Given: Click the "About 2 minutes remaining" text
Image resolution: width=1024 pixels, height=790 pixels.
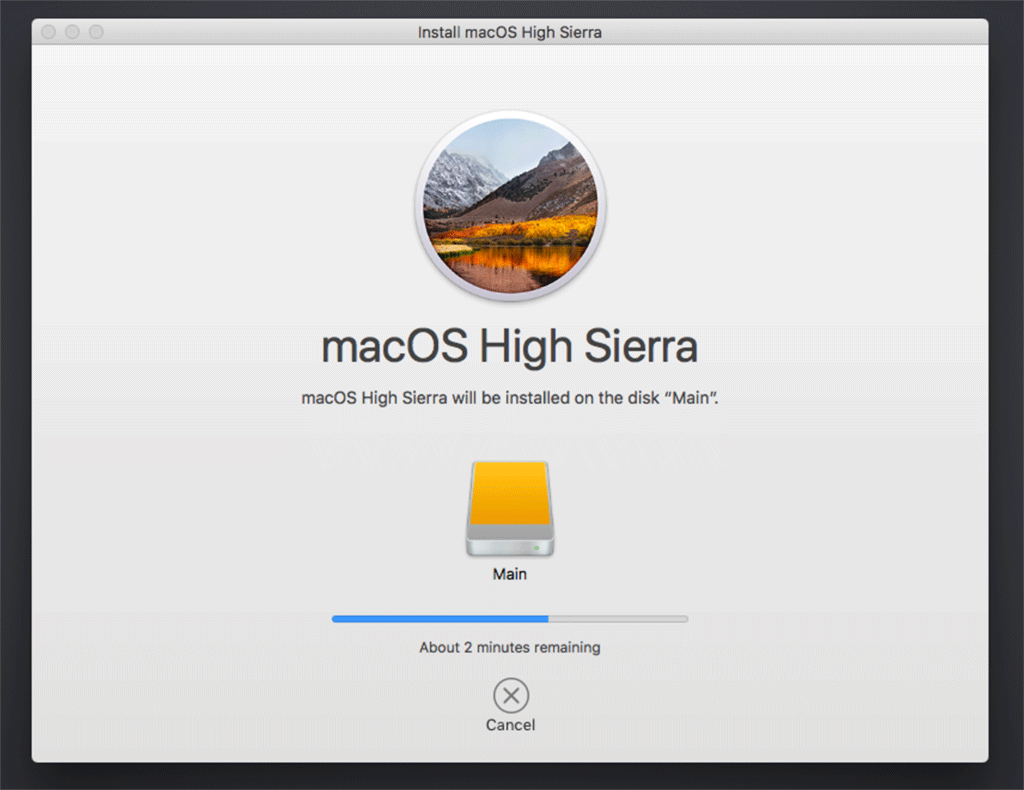Looking at the screenshot, I should [x=510, y=647].
